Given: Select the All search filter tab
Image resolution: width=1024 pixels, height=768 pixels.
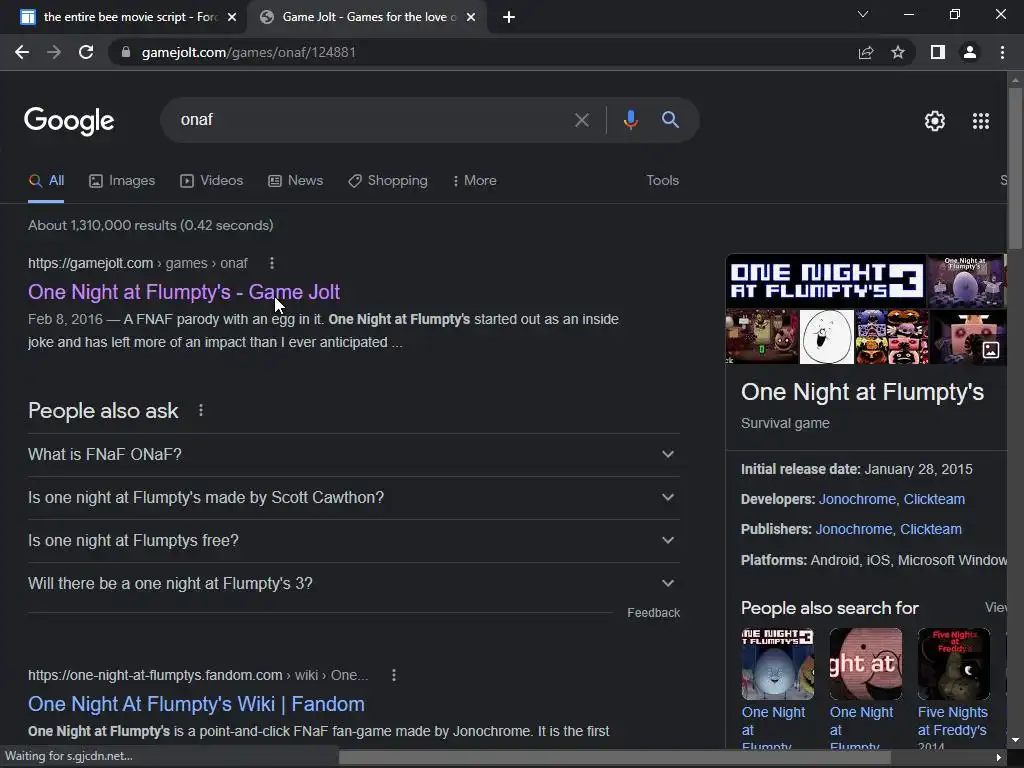Looking at the screenshot, I should [x=46, y=181].
